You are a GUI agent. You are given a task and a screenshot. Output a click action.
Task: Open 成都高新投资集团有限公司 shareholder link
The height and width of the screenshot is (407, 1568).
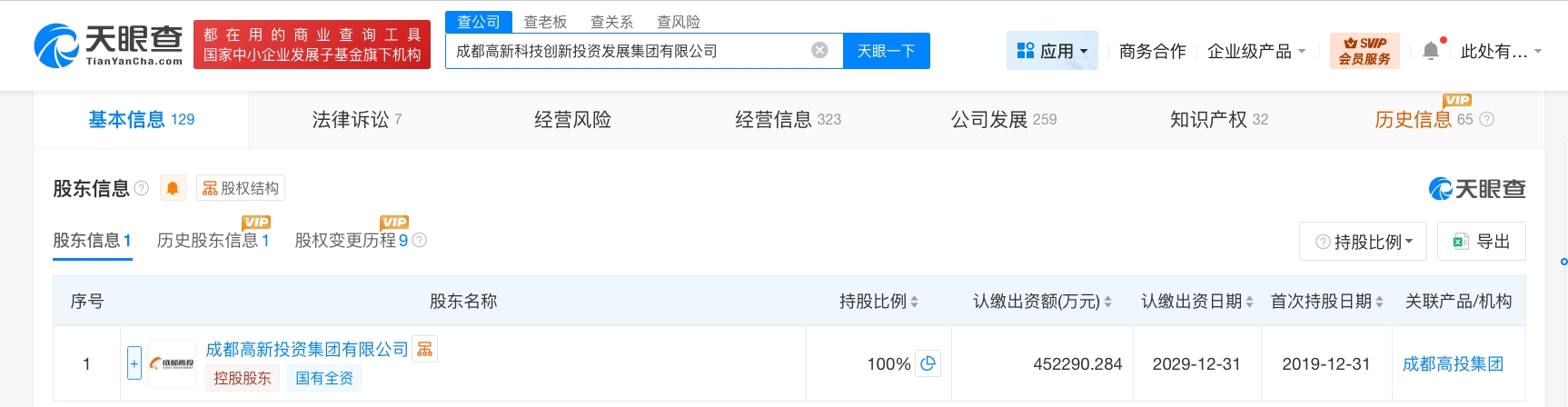coord(307,350)
